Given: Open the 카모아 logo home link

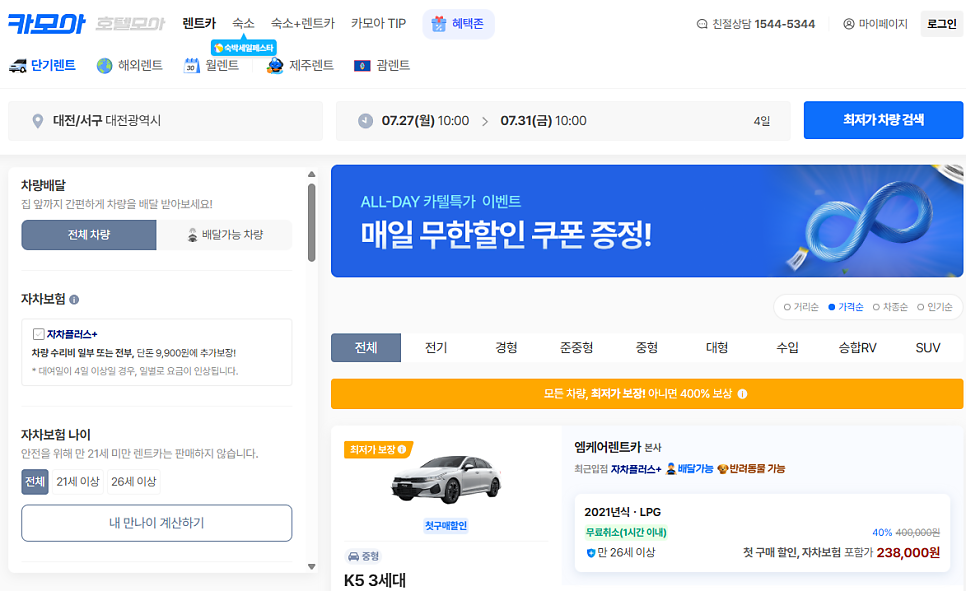Looking at the screenshot, I should [x=47, y=24].
